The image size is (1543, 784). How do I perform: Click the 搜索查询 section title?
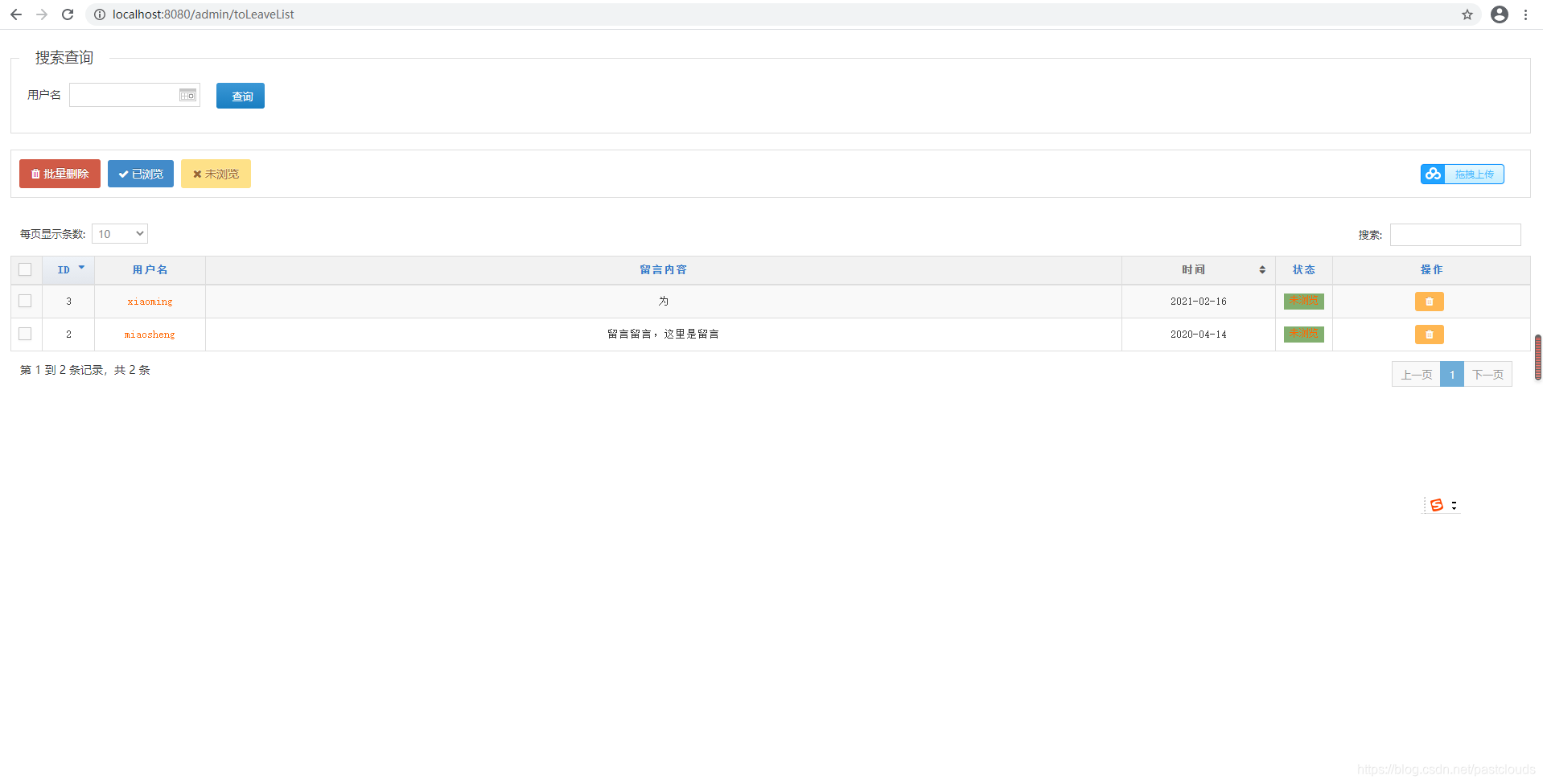click(64, 58)
